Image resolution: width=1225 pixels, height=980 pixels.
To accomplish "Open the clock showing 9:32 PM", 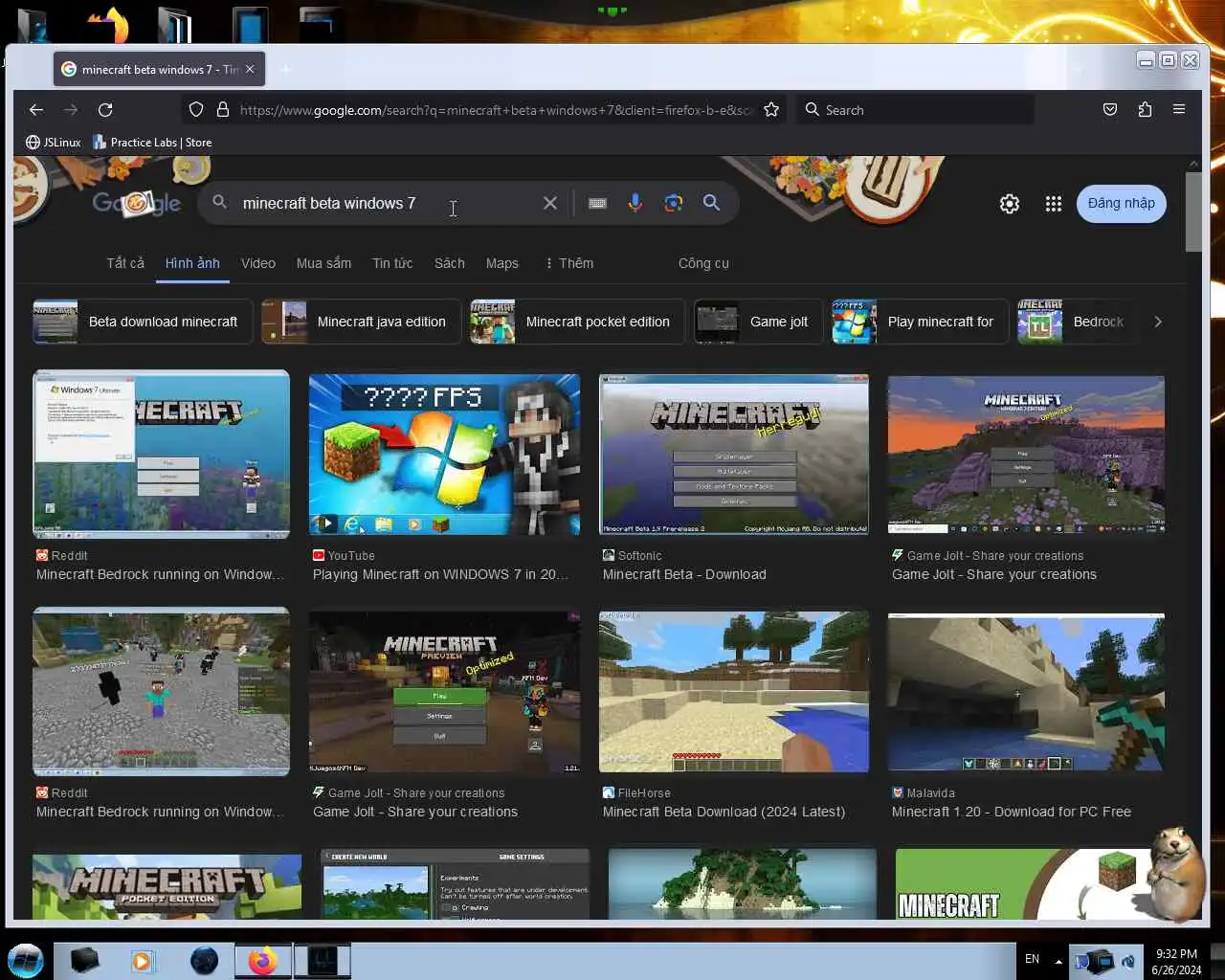I will pos(1176,961).
